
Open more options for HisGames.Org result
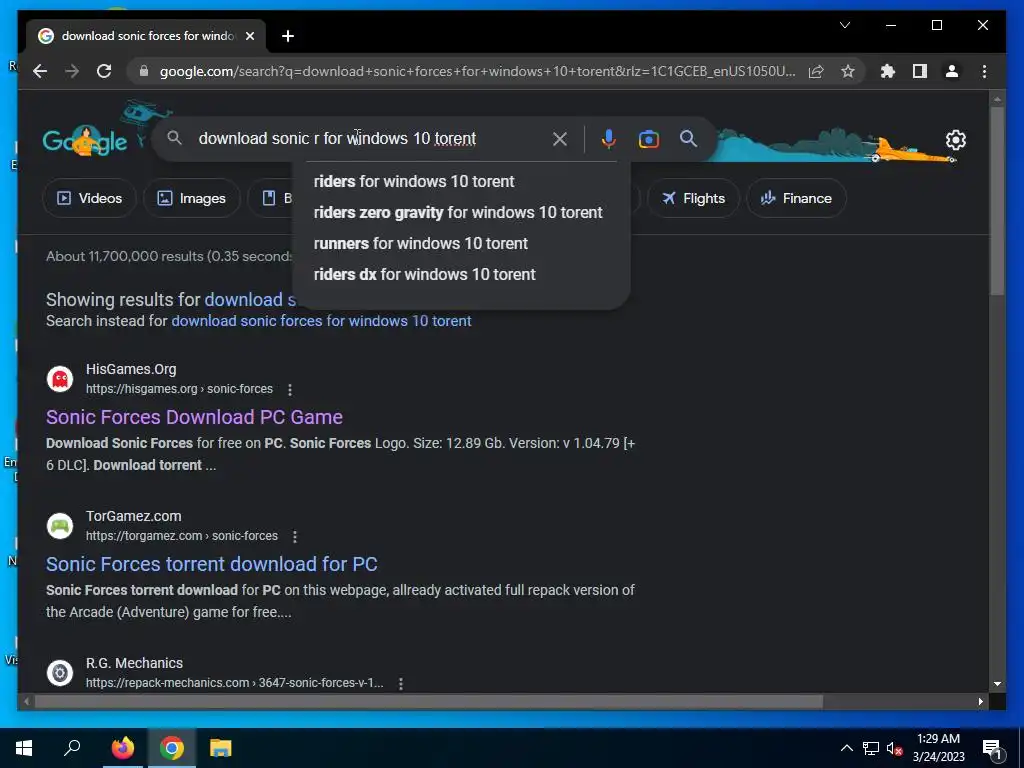point(290,389)
